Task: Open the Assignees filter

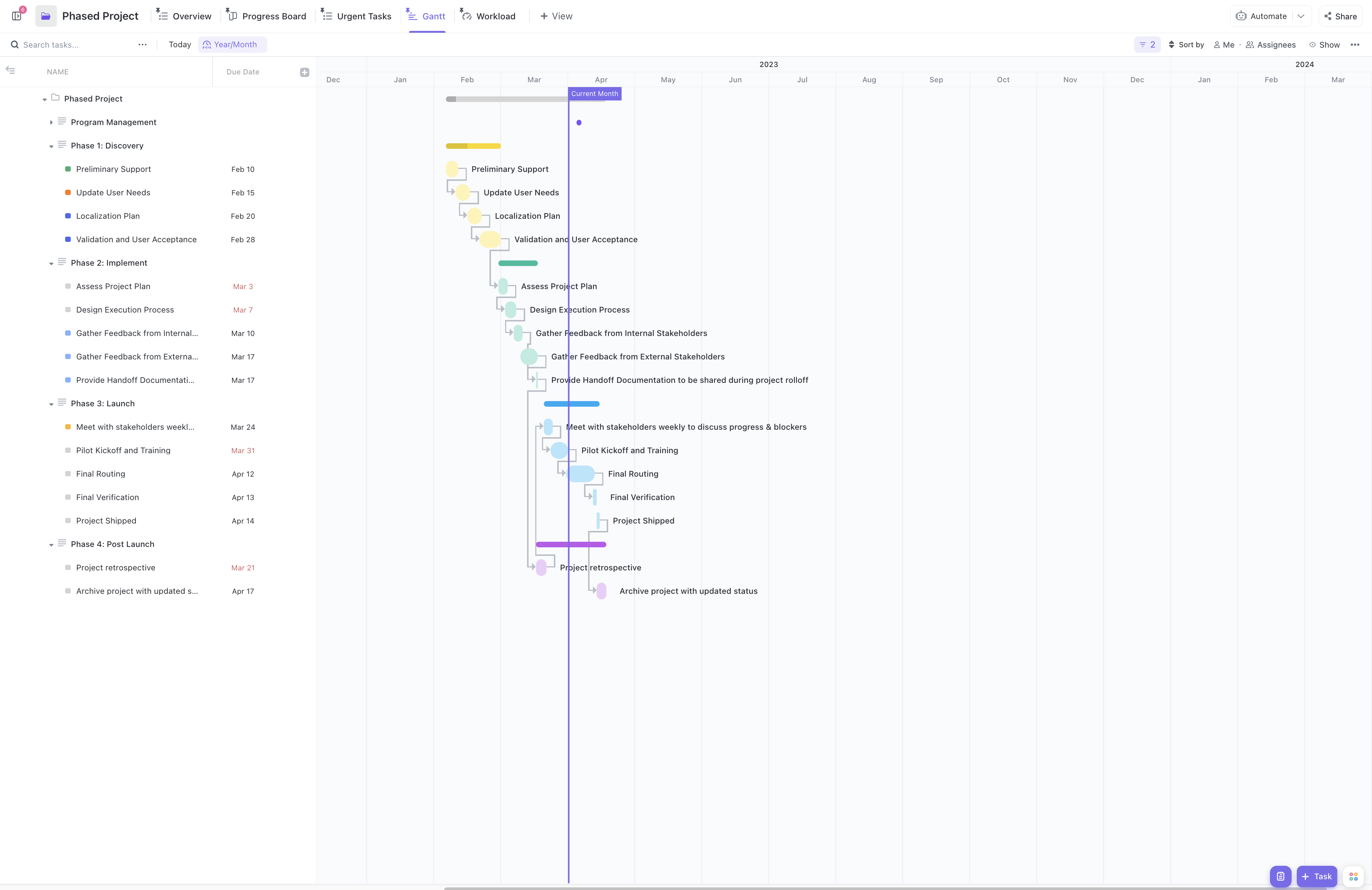Action: (x=1271, y=44)
